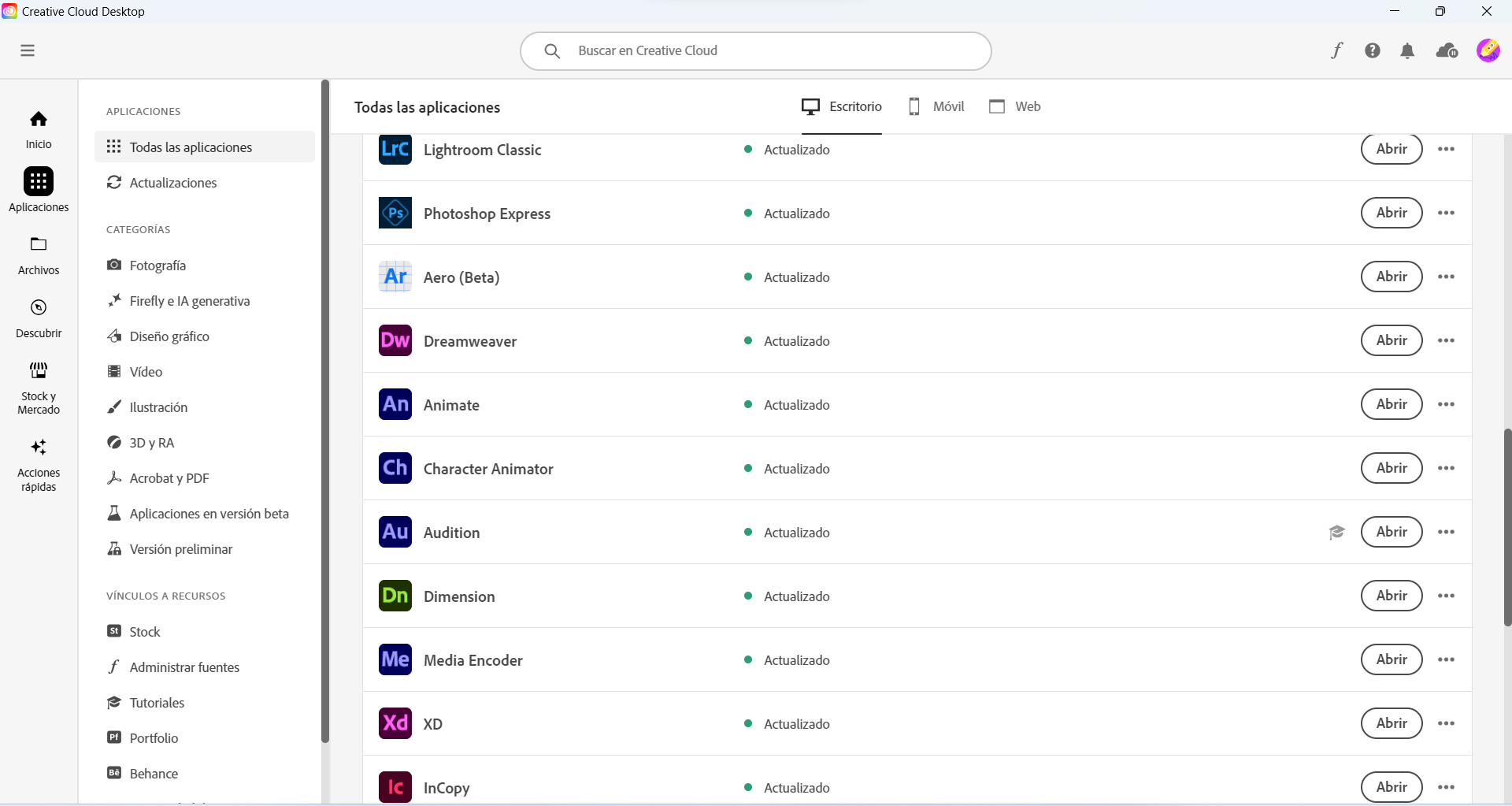
Task: Open more options for Dreamweaver
Action: tap(1447, 340)
